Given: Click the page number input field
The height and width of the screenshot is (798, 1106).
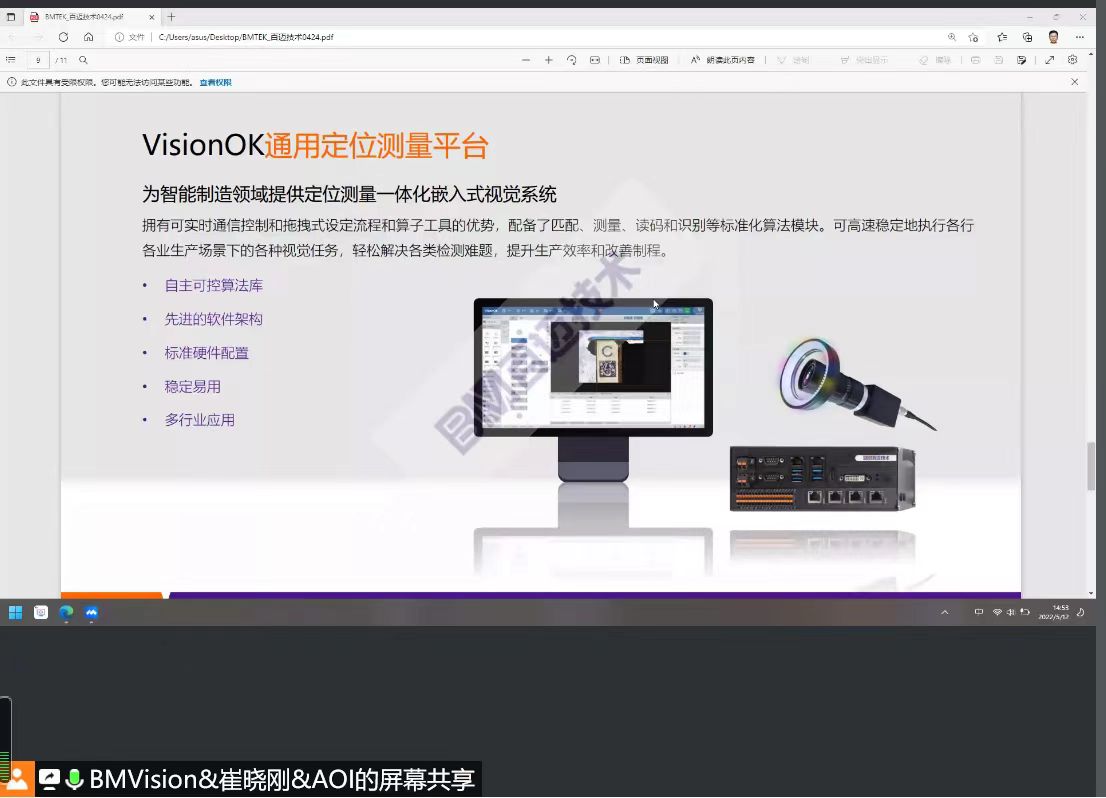Looking at the screenshot, I should pos(38,60).
